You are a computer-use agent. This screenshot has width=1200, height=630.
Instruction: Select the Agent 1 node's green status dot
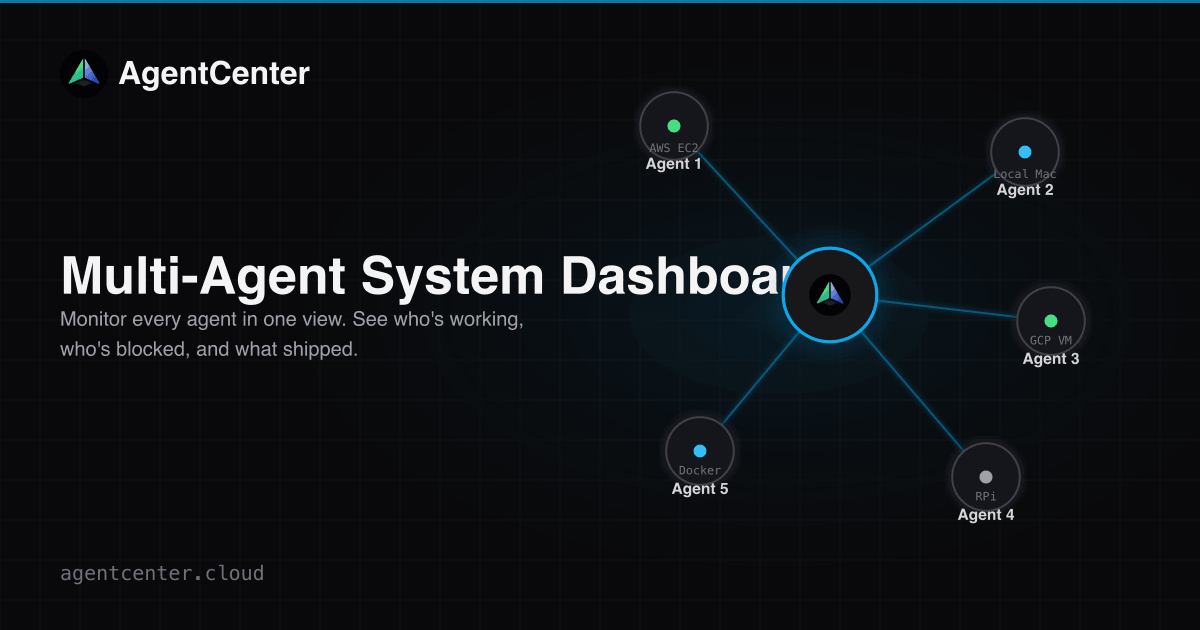coord(674,126)
